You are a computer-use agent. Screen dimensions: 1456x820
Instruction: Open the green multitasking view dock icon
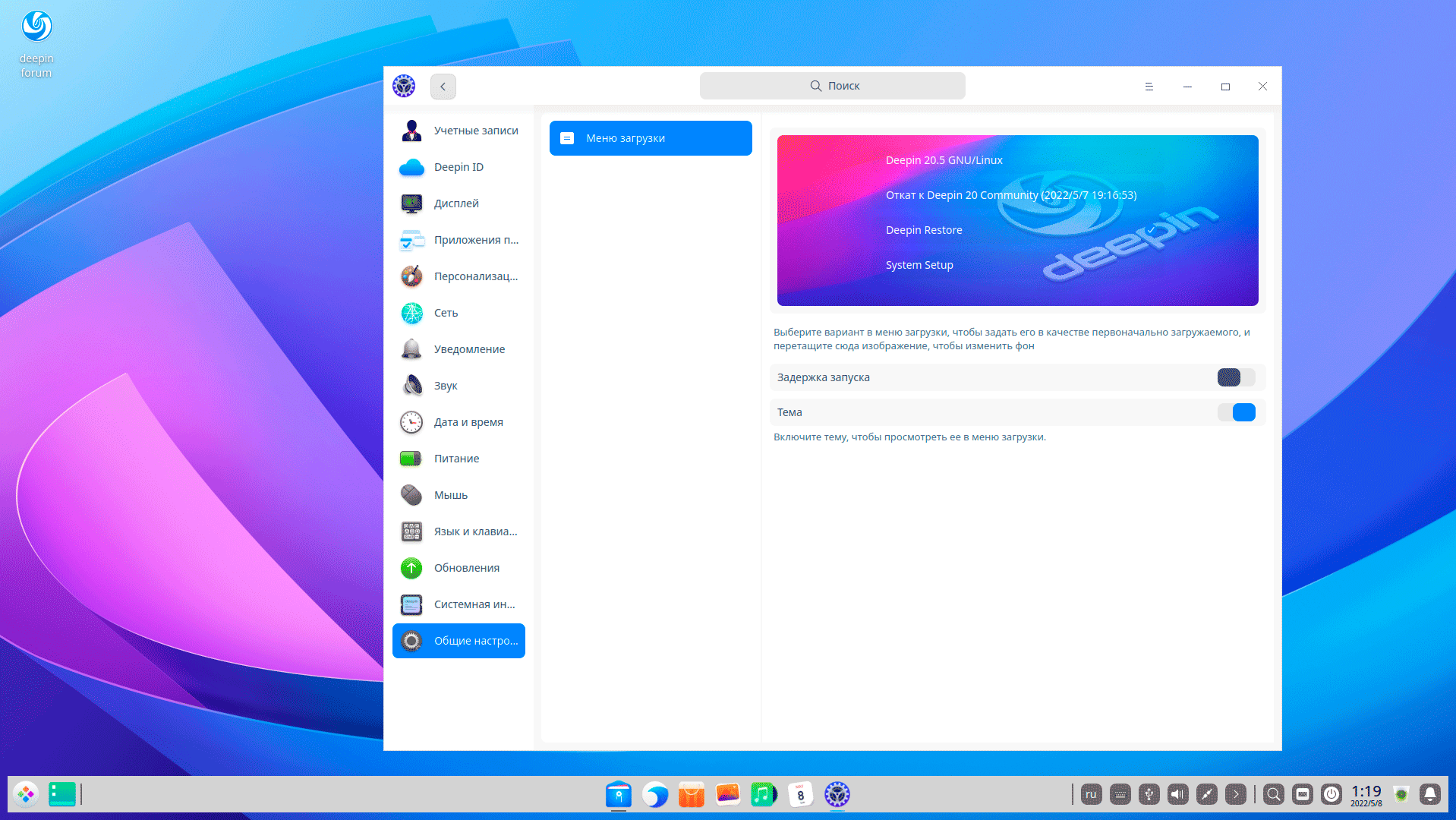[x=62, y=794]
